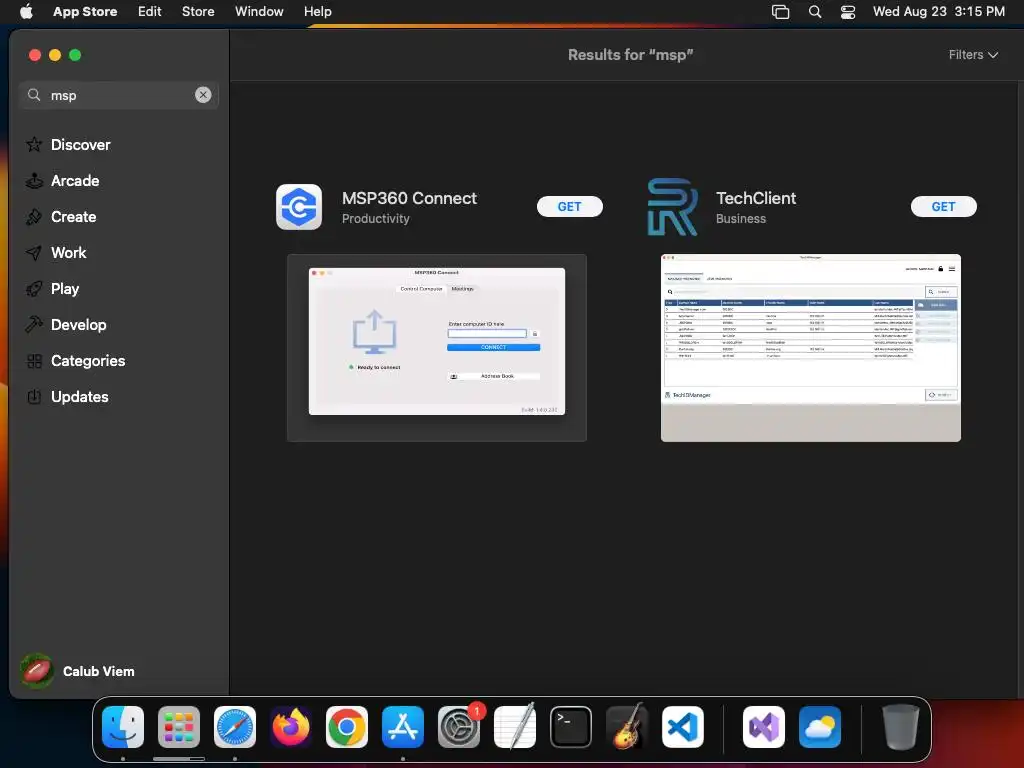View the TechClient screenshot preview

click(810, 347)
